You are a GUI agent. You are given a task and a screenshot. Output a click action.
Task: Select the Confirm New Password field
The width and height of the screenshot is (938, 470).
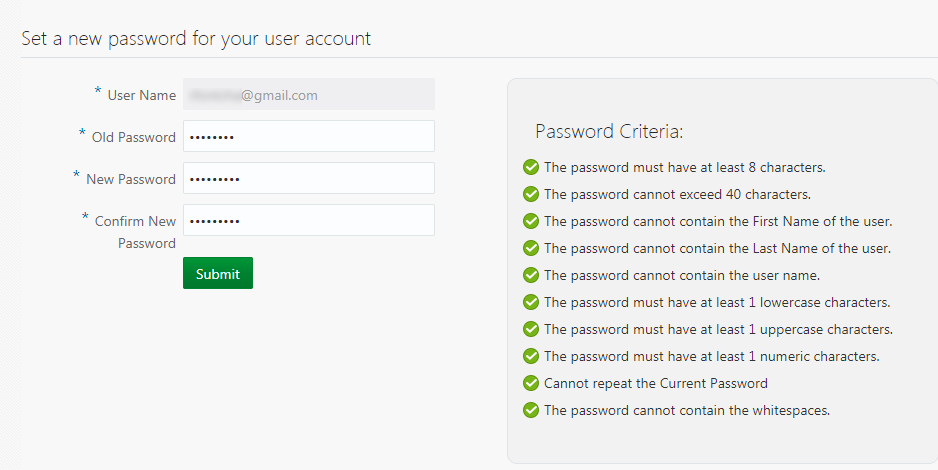pos(309,220)
